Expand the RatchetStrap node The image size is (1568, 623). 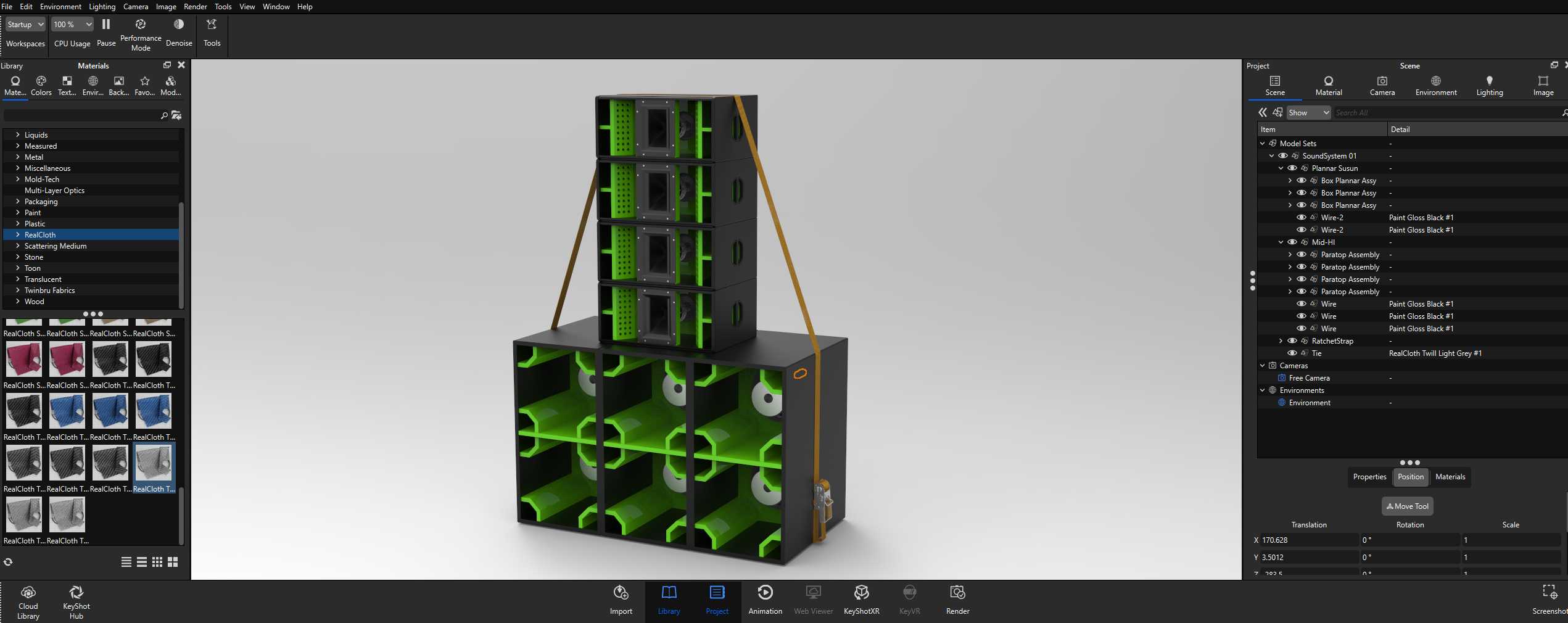[1281, 341]
